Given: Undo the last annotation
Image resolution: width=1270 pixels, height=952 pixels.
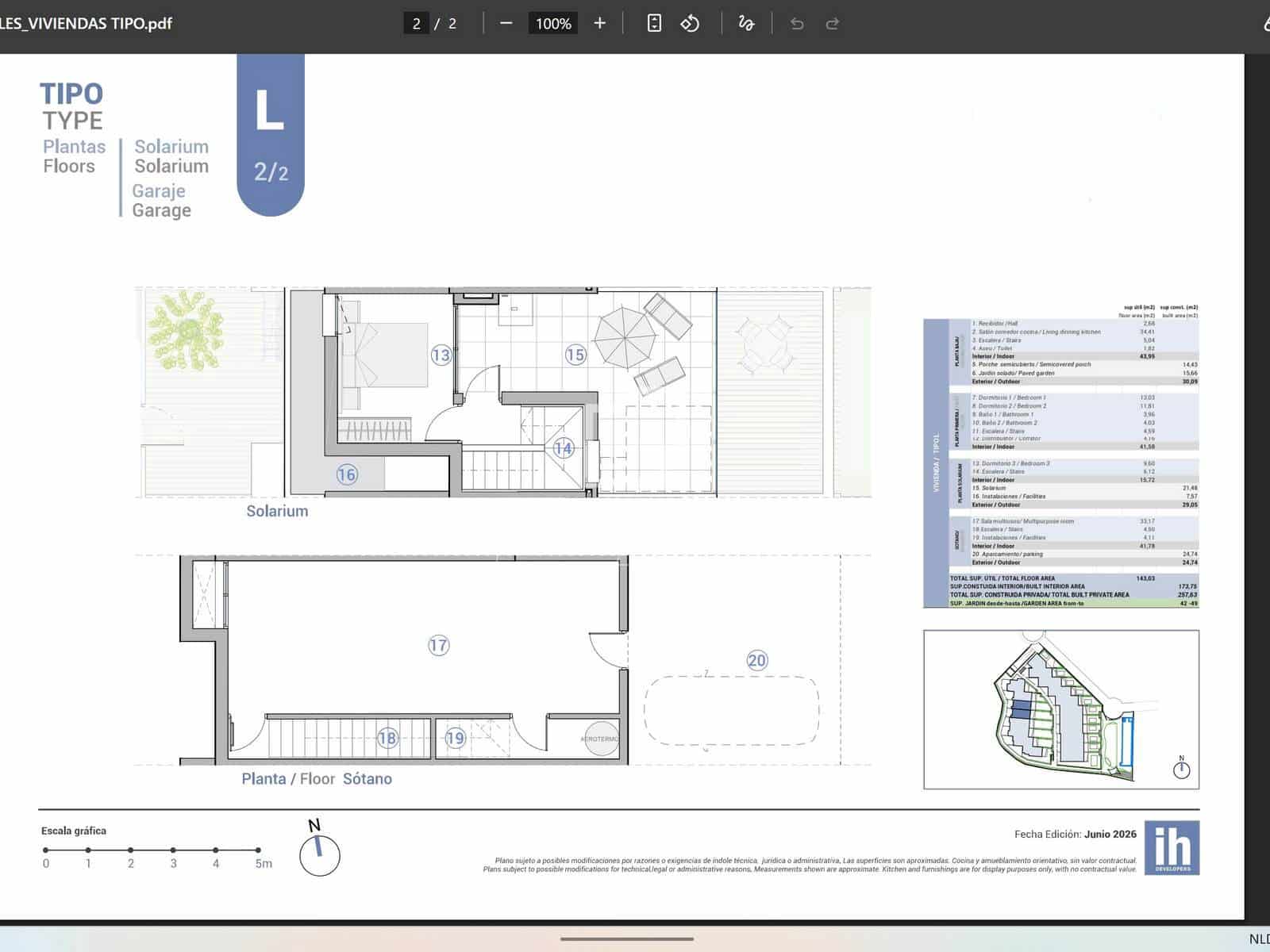Looking at the screenshot, I should click(797, 24).
